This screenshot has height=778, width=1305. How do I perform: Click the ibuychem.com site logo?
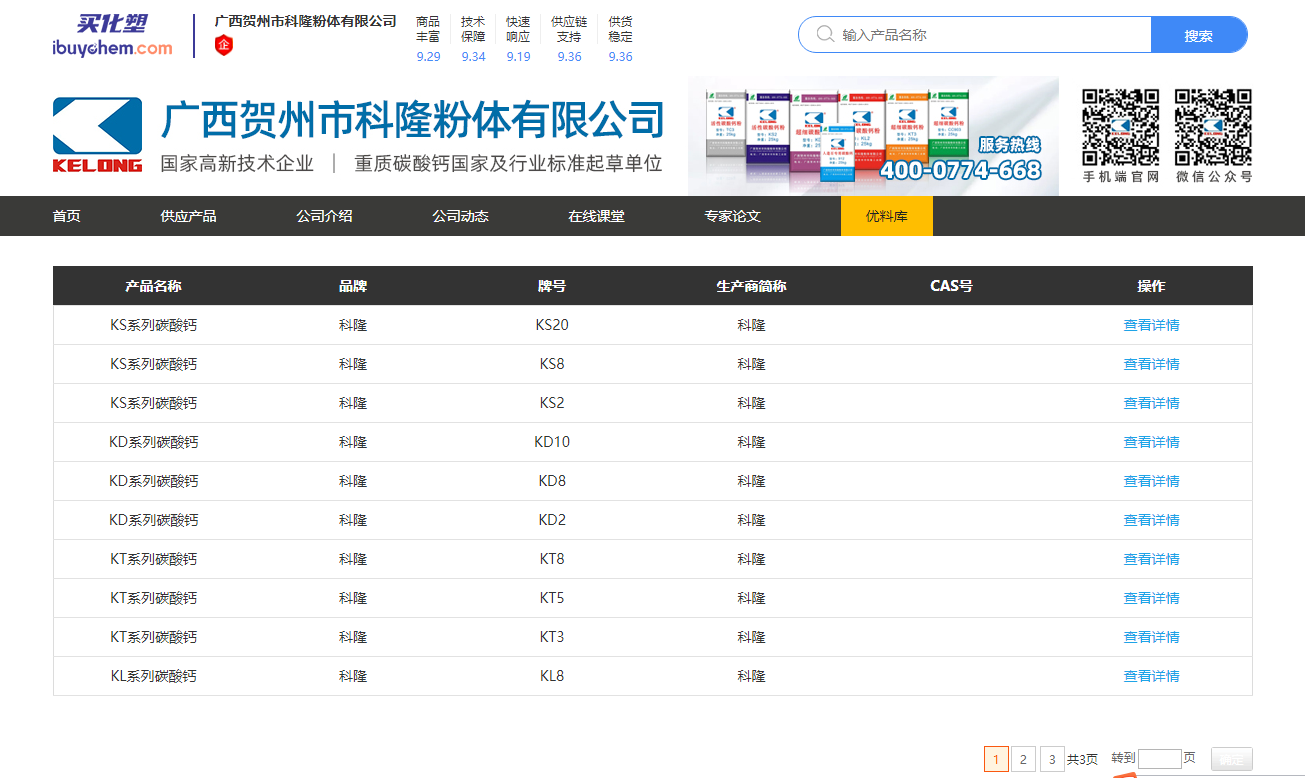(112, 36)
